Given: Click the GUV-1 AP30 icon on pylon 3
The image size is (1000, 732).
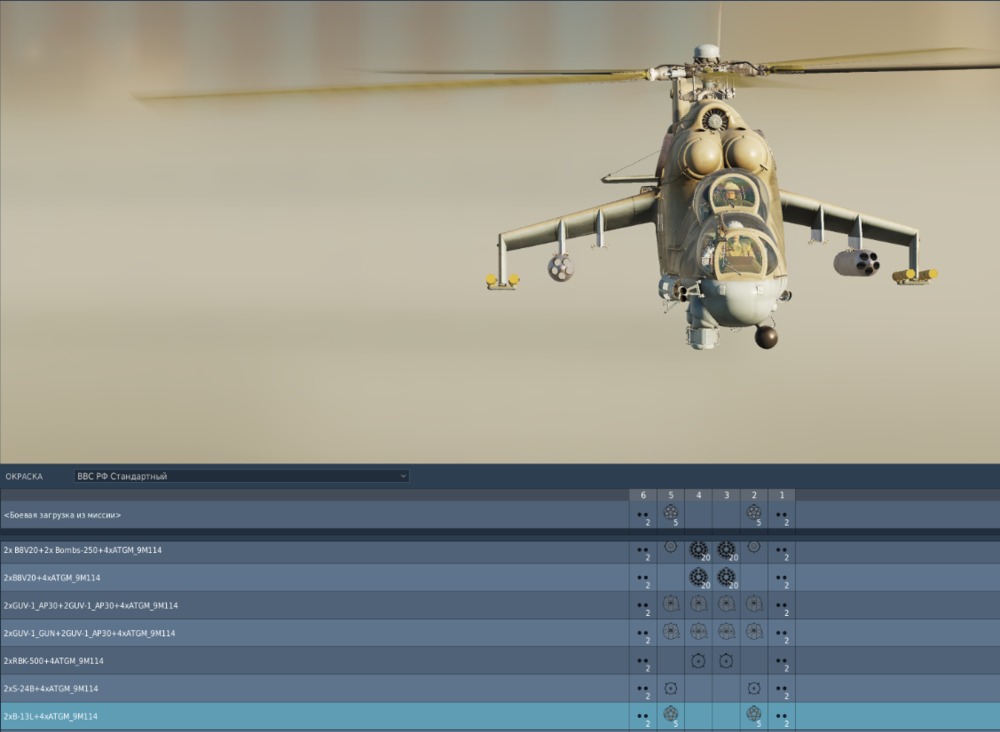Looking at the screenshot, I should pos(726,605).
